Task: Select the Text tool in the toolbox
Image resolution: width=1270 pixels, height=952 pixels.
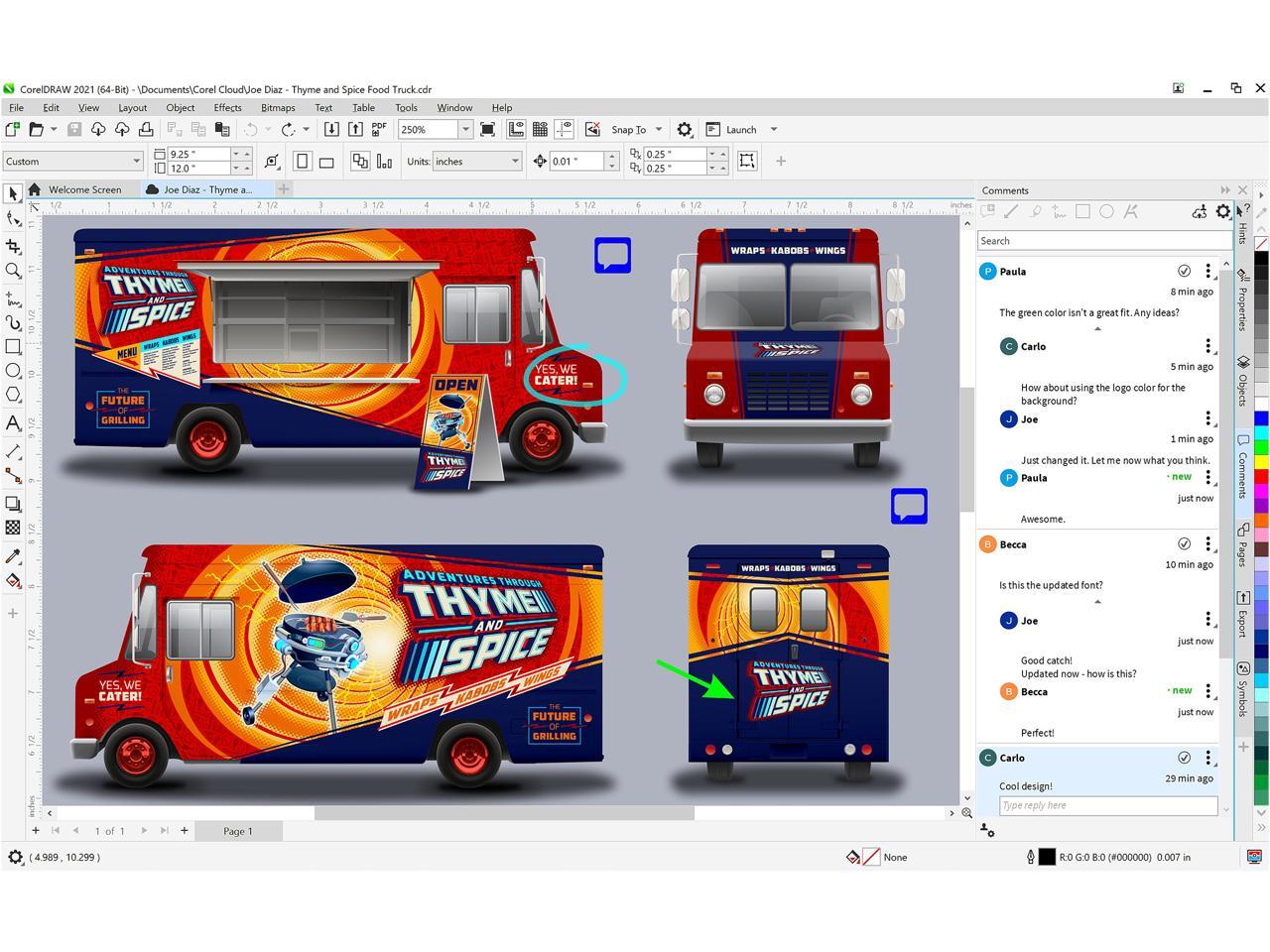Action: point(13,423)
